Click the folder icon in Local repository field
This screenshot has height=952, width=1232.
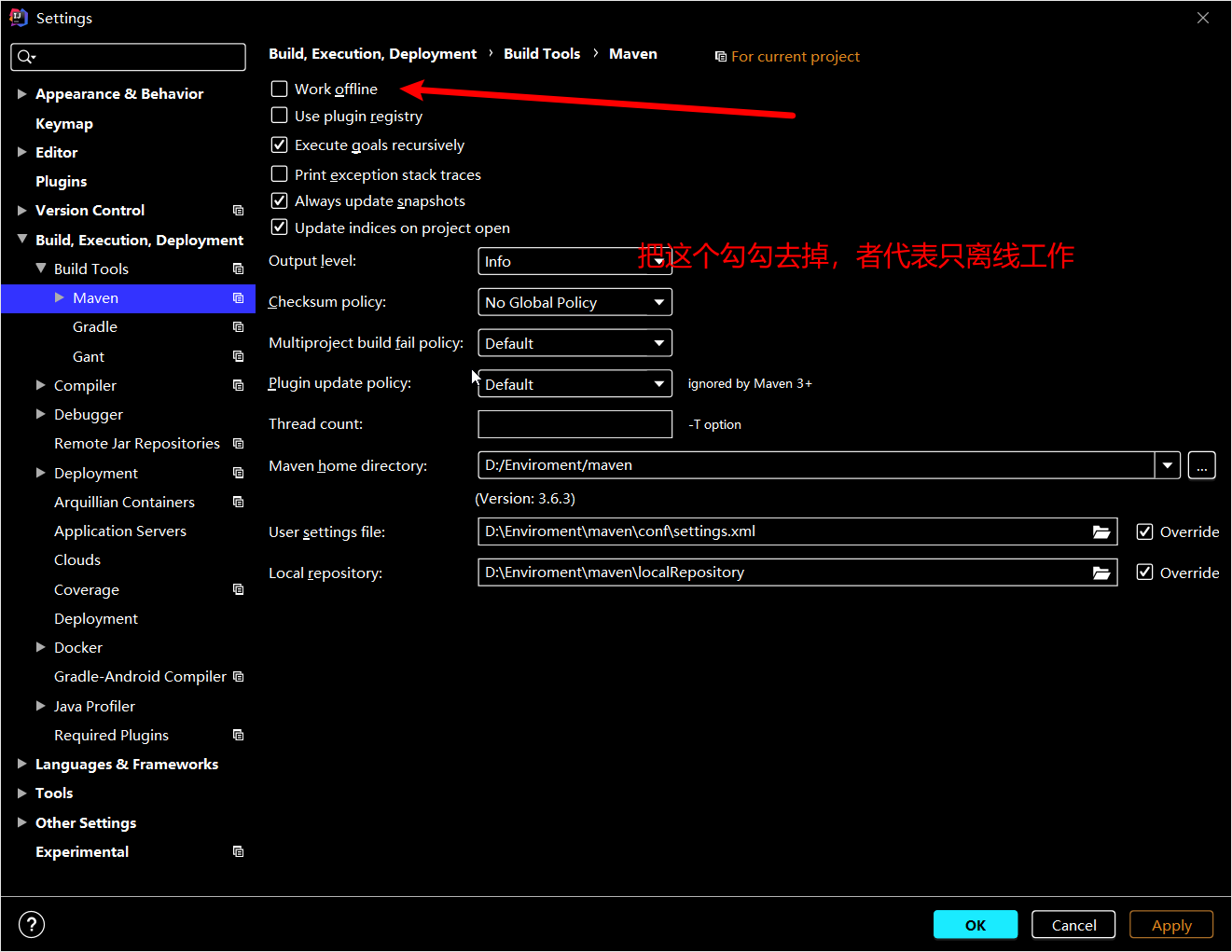1101,573
